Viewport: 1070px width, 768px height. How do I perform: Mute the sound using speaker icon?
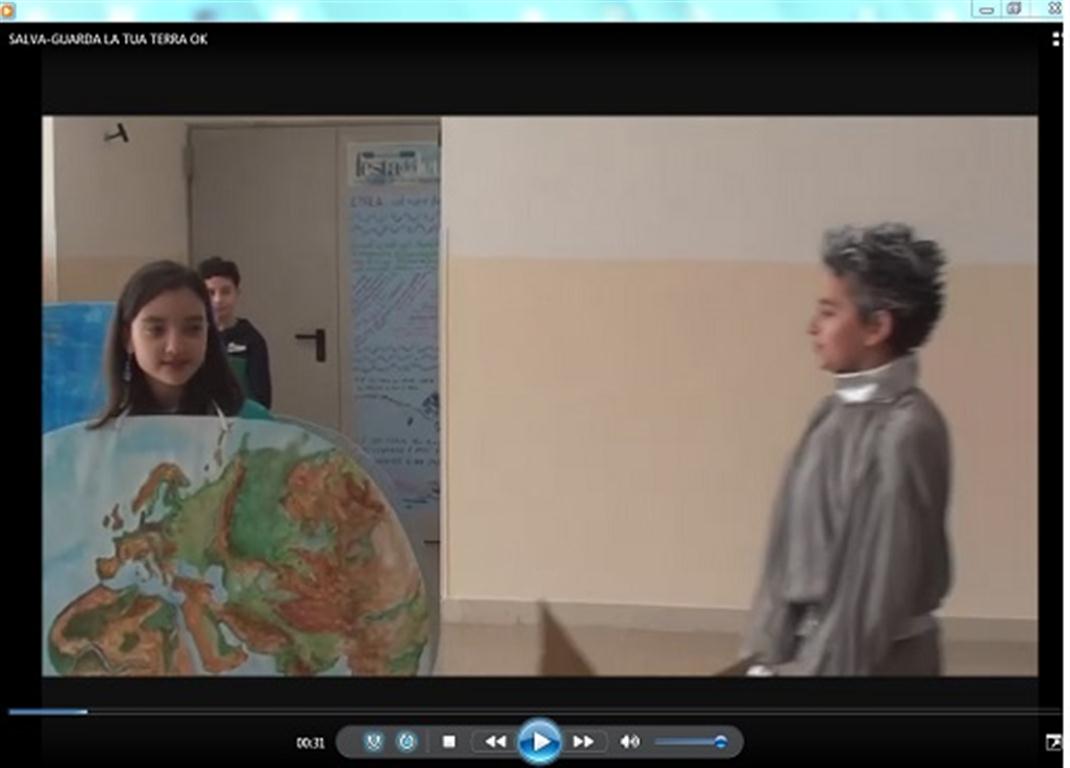point(629,741)
